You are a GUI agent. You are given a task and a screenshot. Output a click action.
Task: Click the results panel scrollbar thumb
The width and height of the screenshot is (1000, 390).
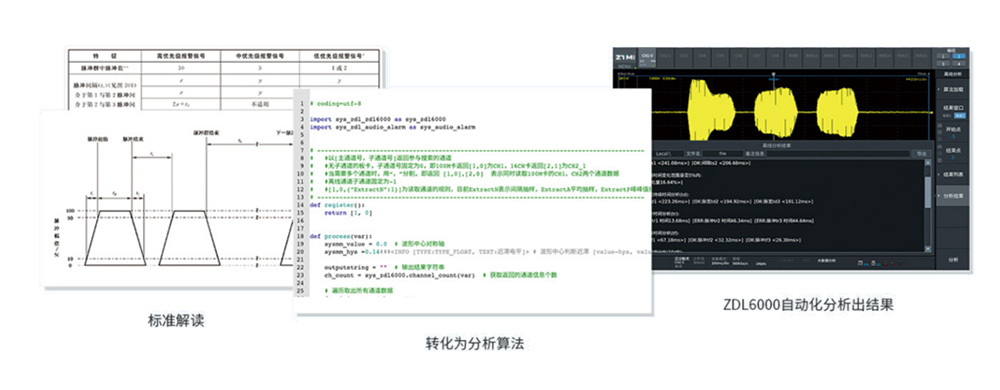click(x=928, y=192)
